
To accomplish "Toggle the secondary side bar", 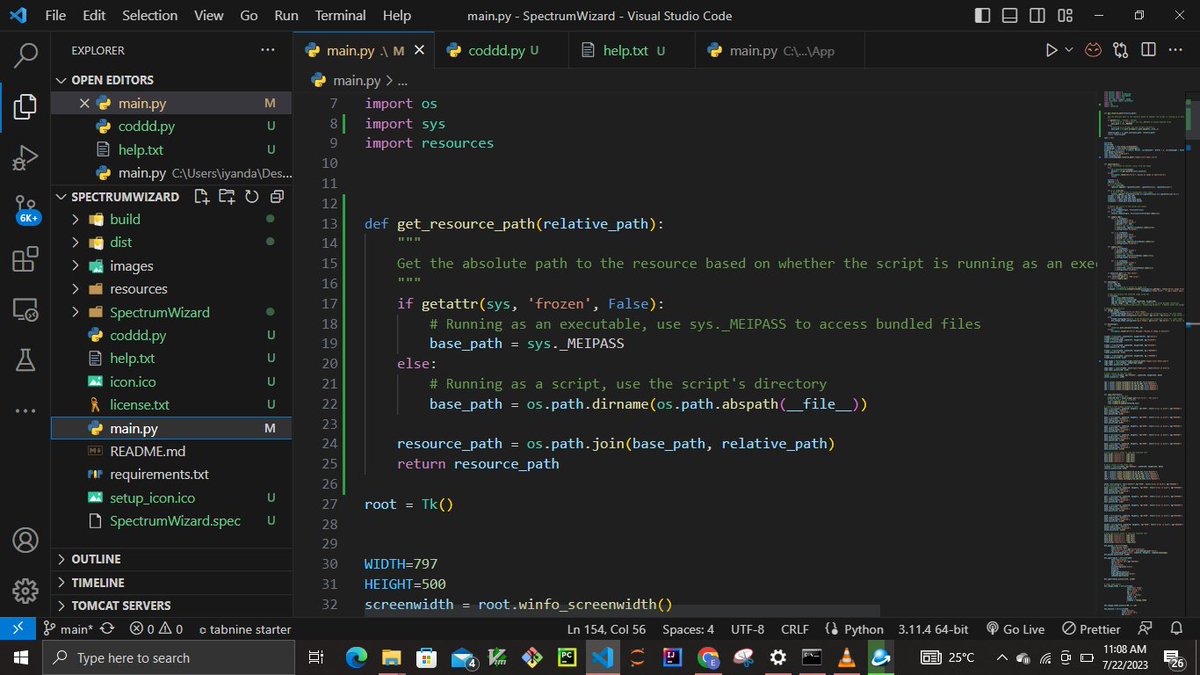I will click(x=1037, y=16).
